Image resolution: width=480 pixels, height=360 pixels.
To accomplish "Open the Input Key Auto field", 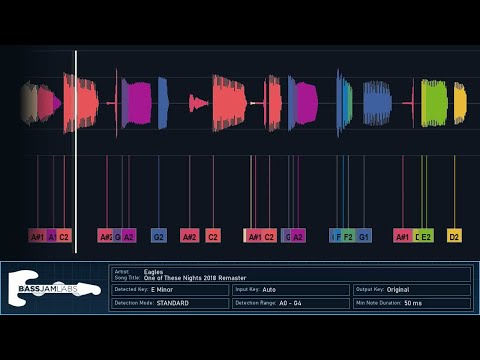I will coord(291,290).
